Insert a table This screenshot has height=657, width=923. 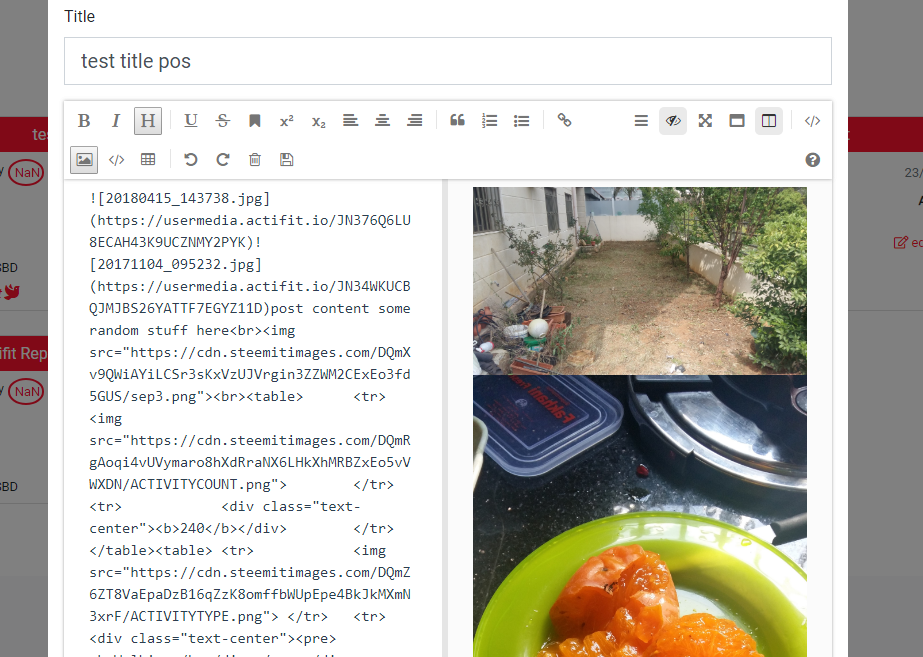click(x=148, y=160)
